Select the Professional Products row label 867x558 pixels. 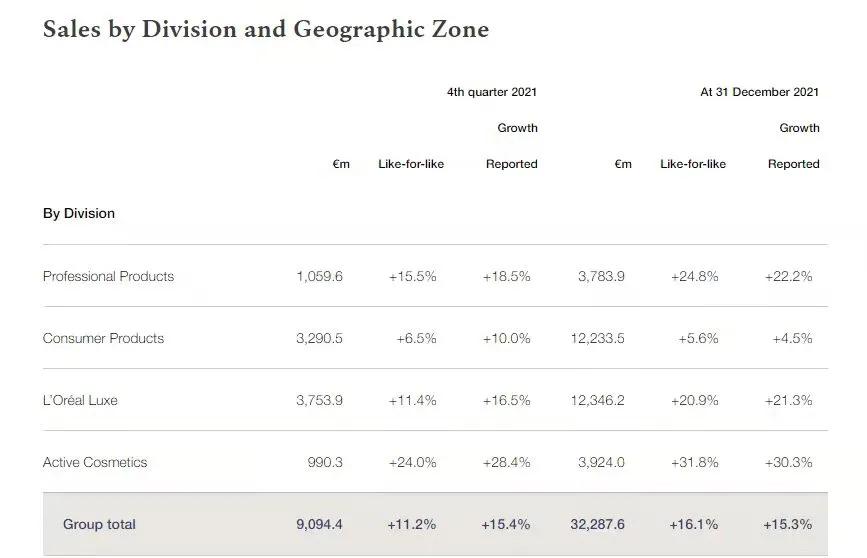click(108, 276)
